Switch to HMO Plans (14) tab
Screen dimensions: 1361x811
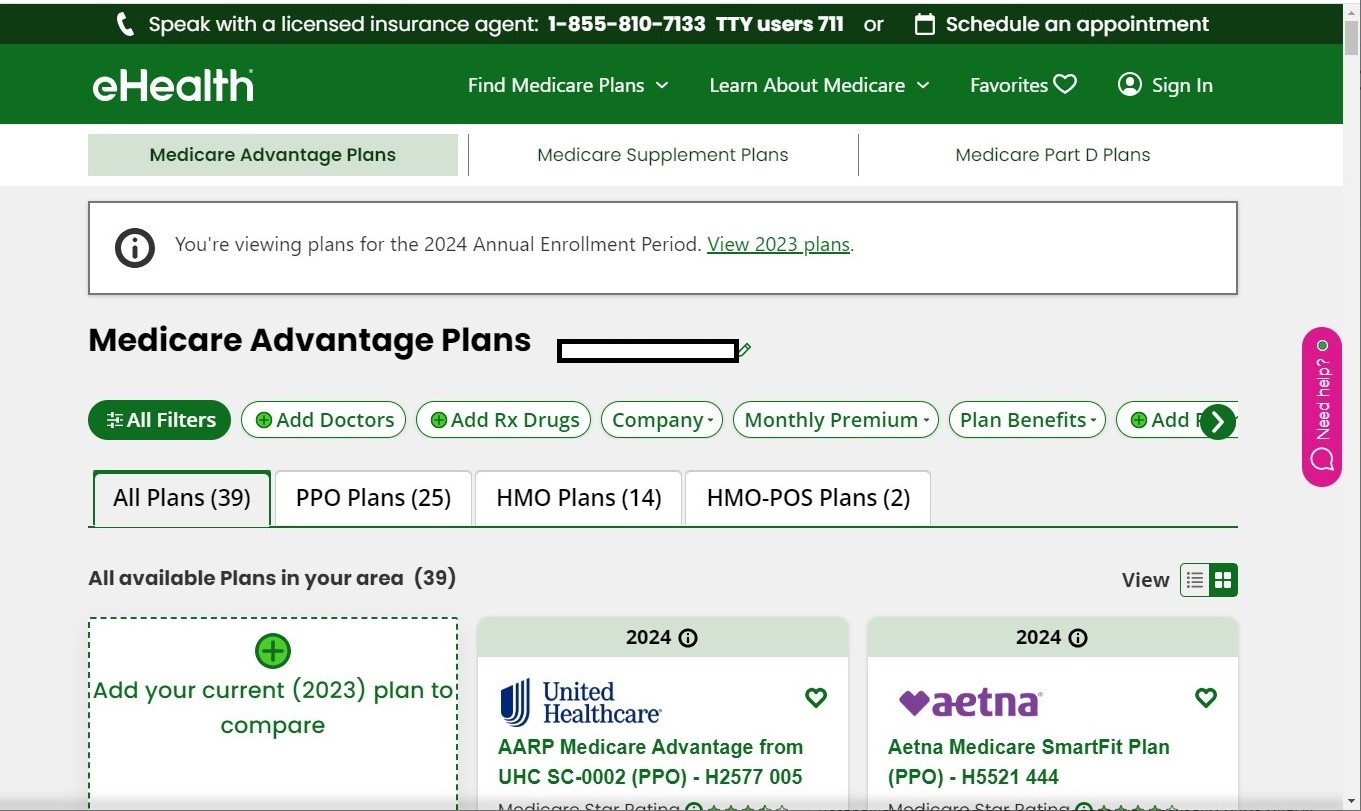579,498
